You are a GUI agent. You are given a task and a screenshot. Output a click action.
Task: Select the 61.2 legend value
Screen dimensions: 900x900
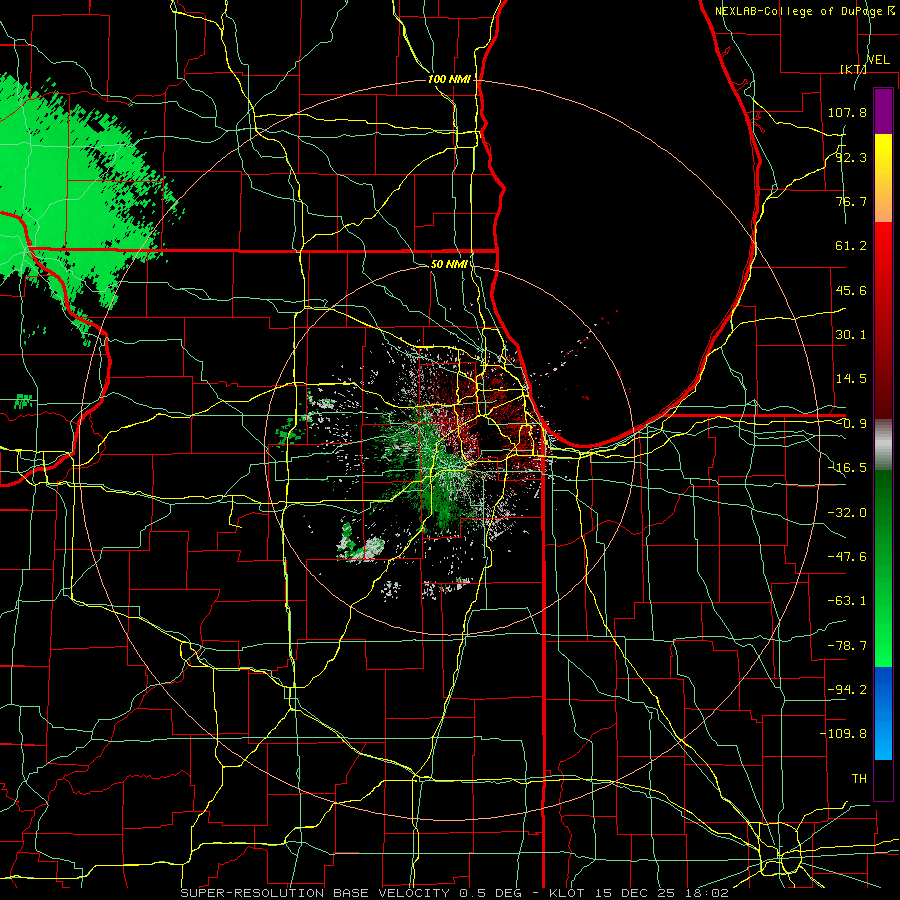coord(851,246)
